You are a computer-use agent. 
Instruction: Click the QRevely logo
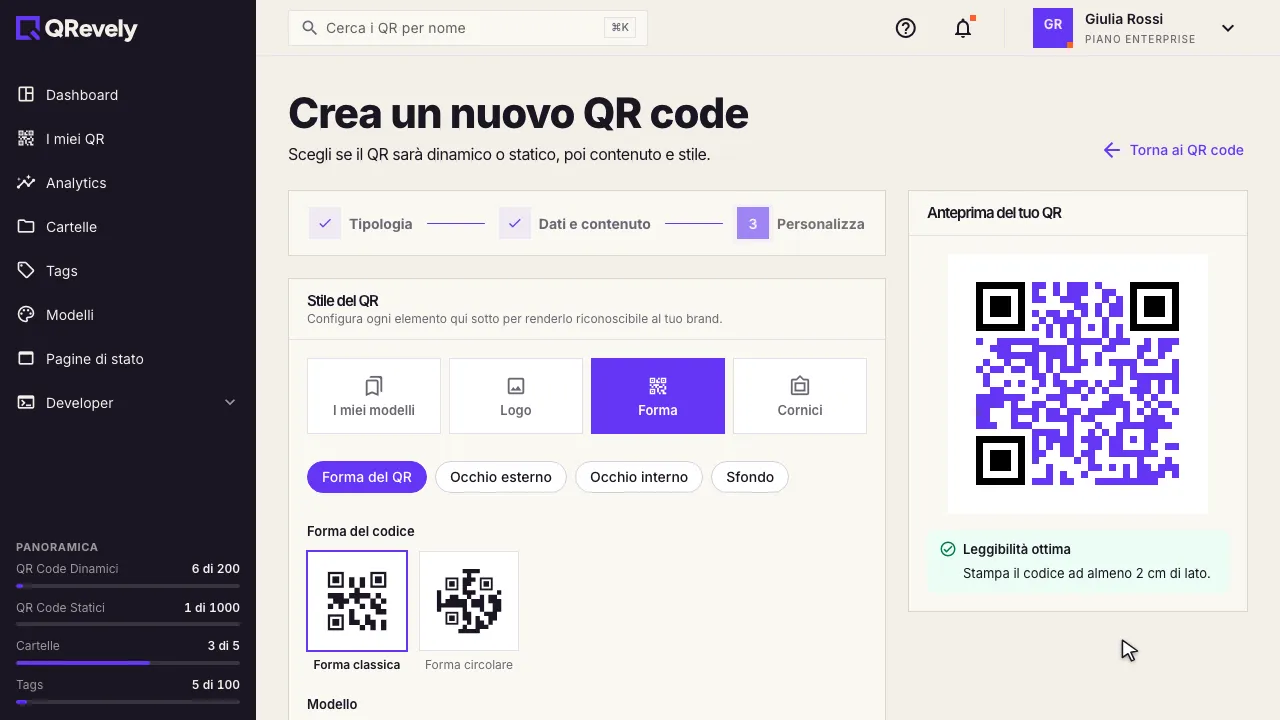point(77,29)
